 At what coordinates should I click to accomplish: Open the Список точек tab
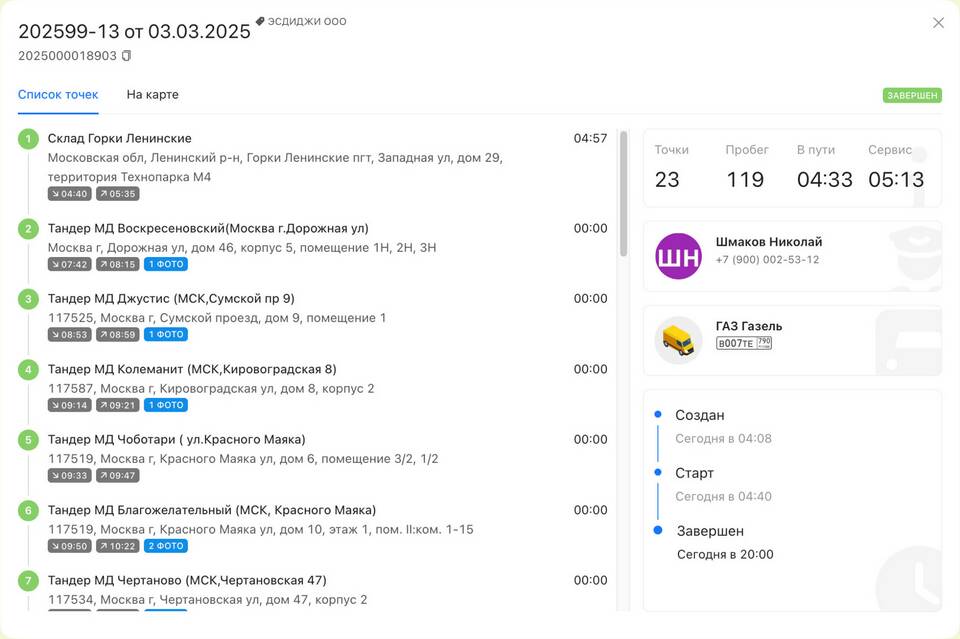(x=58, y=94)
